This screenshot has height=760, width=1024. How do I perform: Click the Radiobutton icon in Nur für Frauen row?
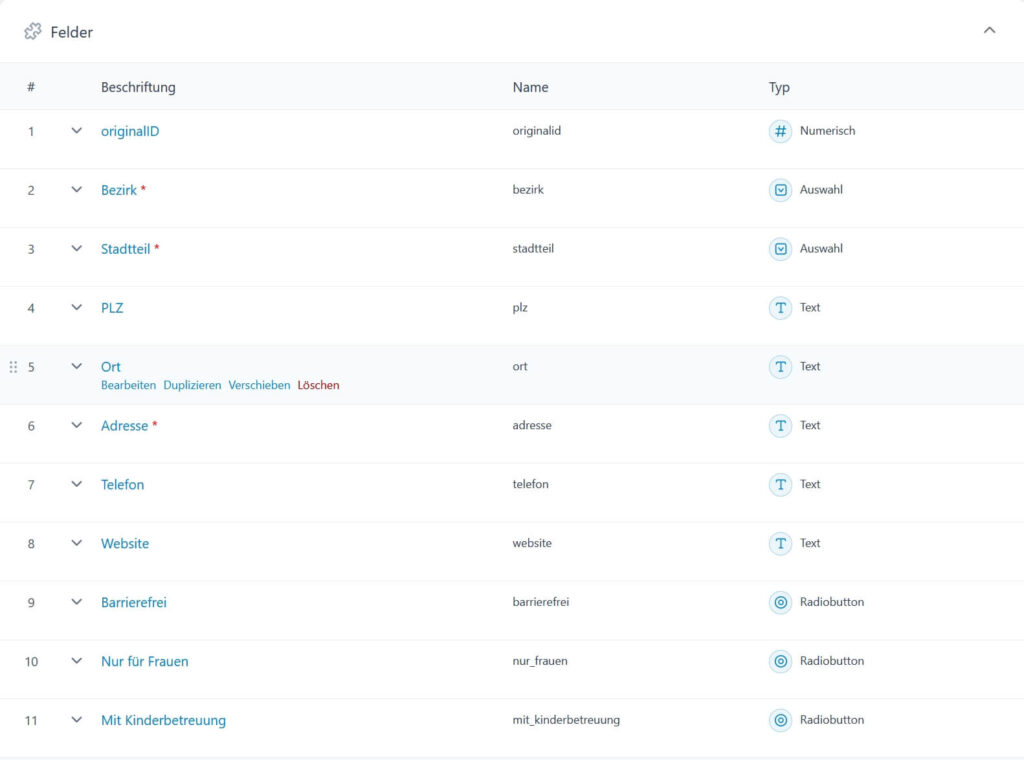[x=780, y=661]
